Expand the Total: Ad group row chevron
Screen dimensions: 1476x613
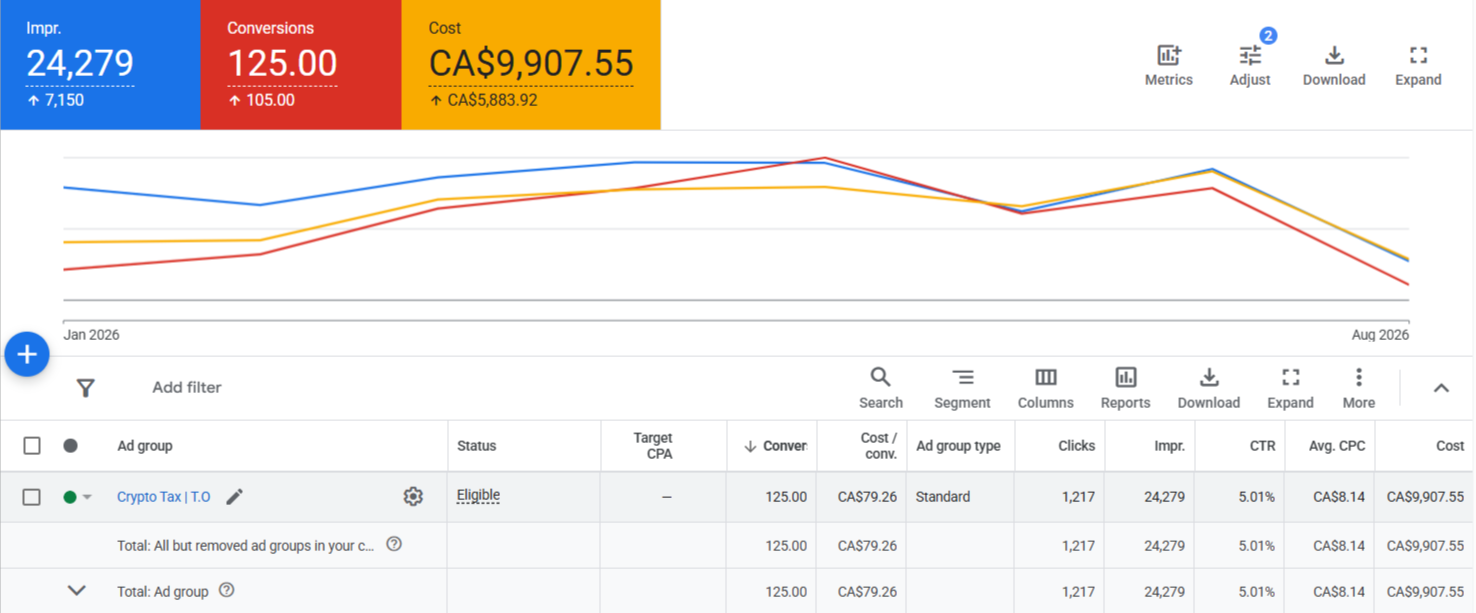(x=76, y=591)
